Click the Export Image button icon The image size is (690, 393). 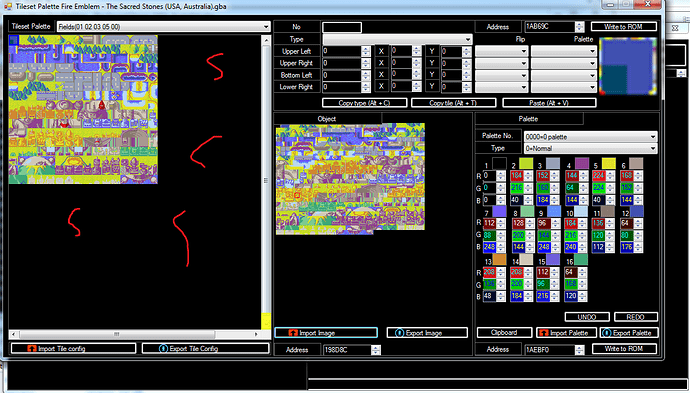(400, 333)
